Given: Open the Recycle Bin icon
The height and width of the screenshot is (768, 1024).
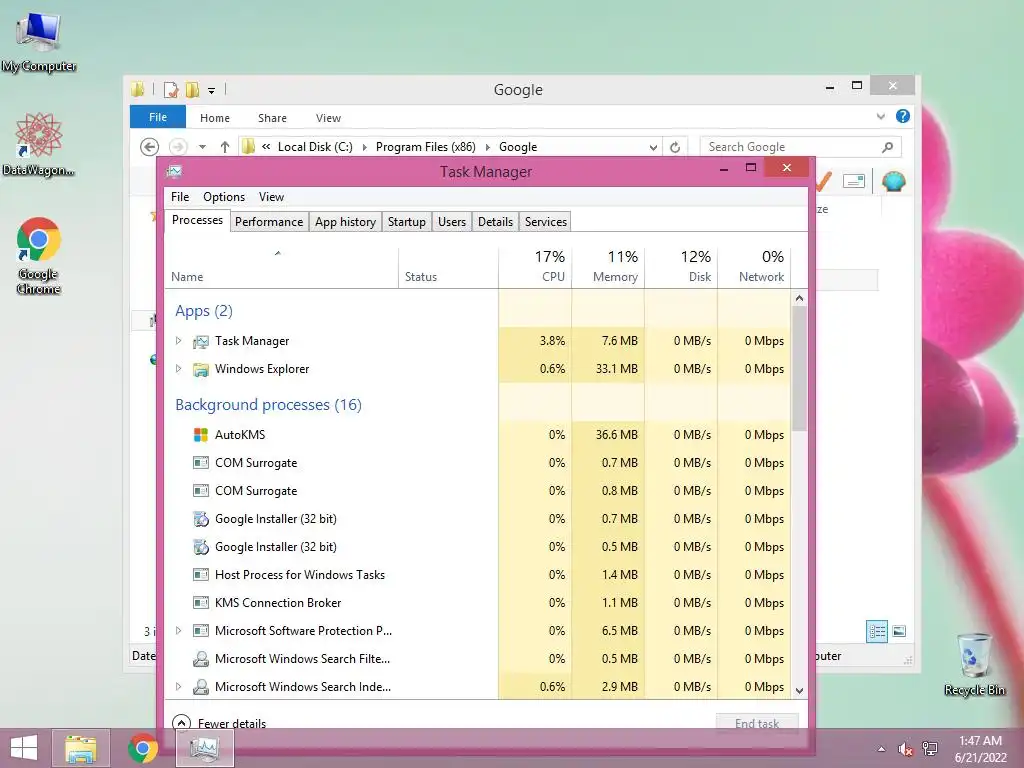Looking at the screenshot, I should 974,663.
